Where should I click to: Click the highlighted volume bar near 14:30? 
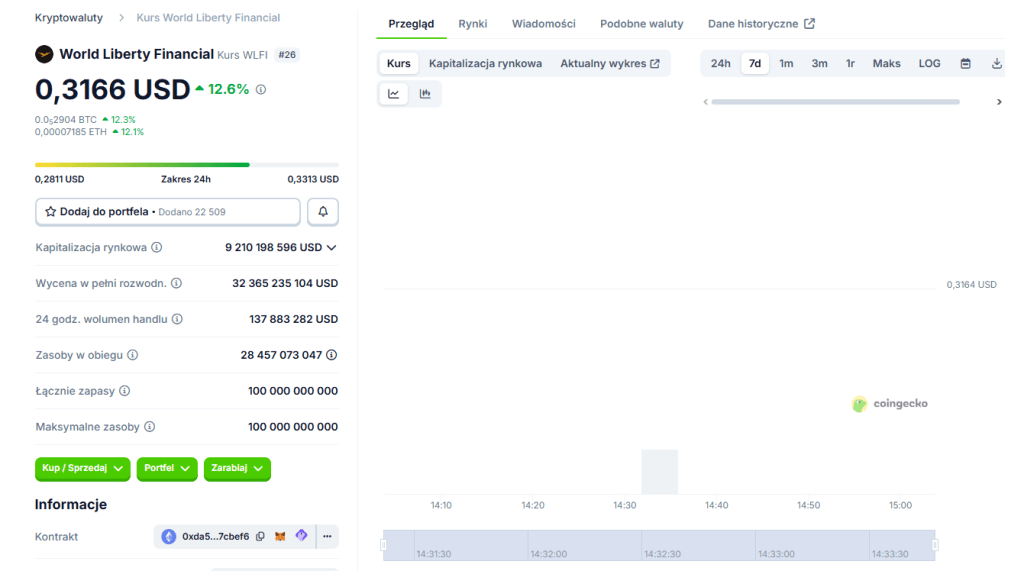659,472
